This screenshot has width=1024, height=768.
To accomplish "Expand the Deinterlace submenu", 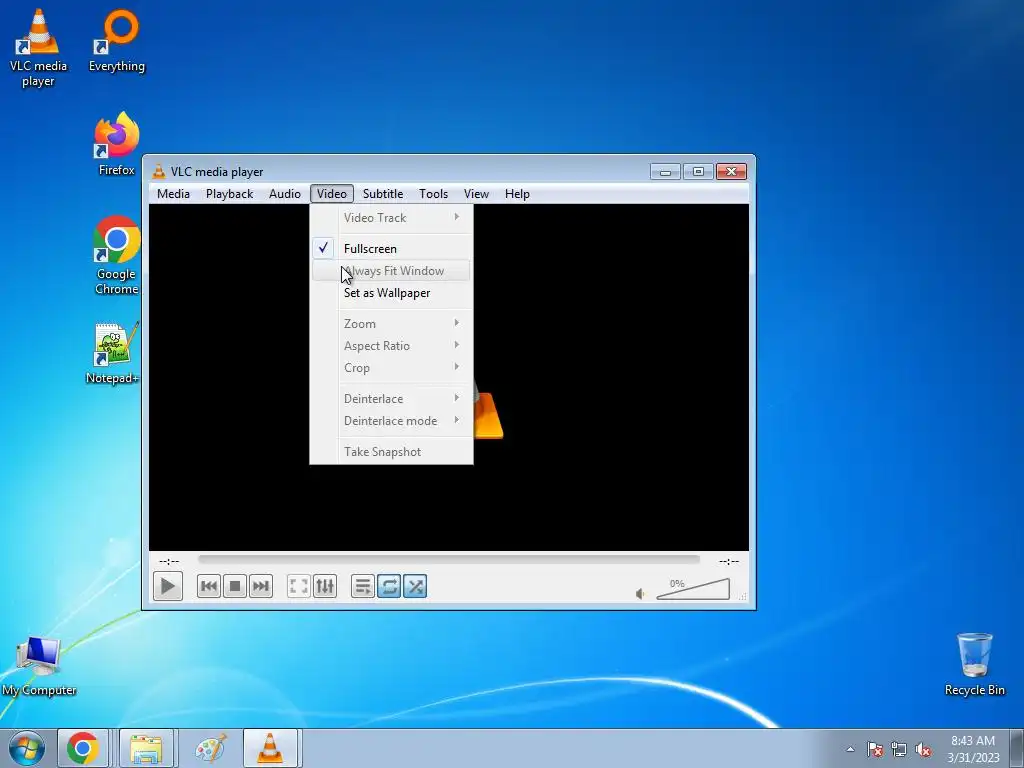I will 391,399.
